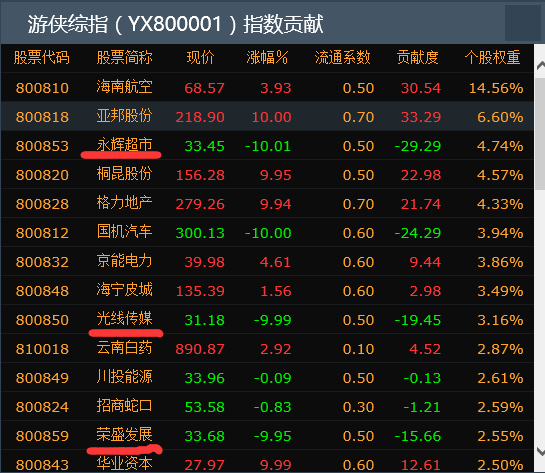Image resolution: width=545 pixels, height=473 pixels.
Task: Click the vertical scrollbar thumb
Action: (540, 134)
